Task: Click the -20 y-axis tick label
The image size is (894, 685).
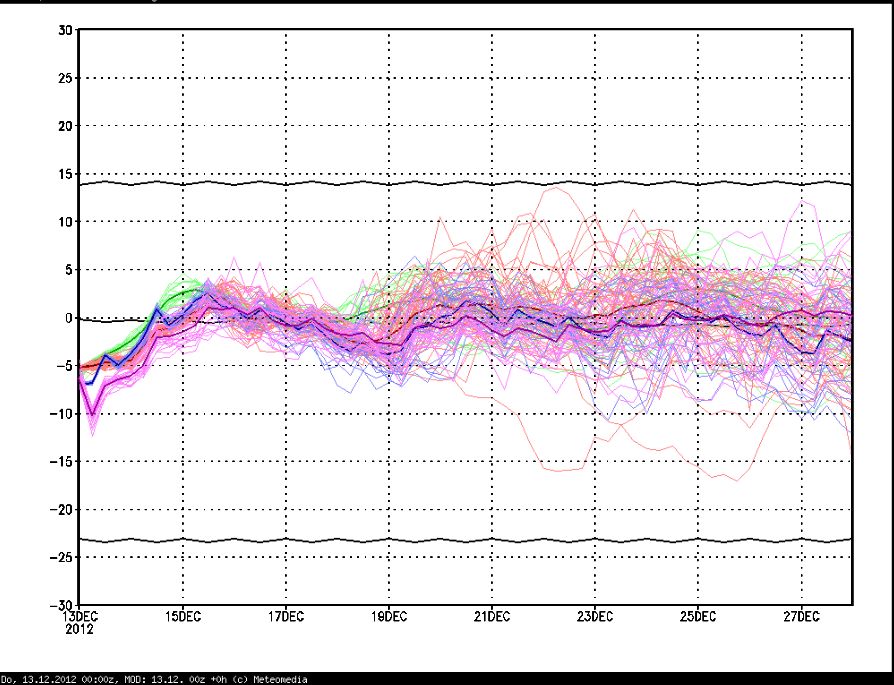Action: coord(60,509)
